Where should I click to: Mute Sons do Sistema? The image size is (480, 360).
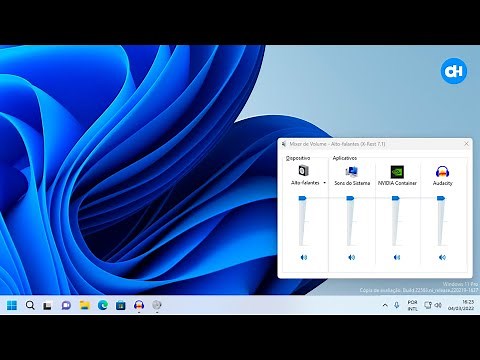(352, 257)
